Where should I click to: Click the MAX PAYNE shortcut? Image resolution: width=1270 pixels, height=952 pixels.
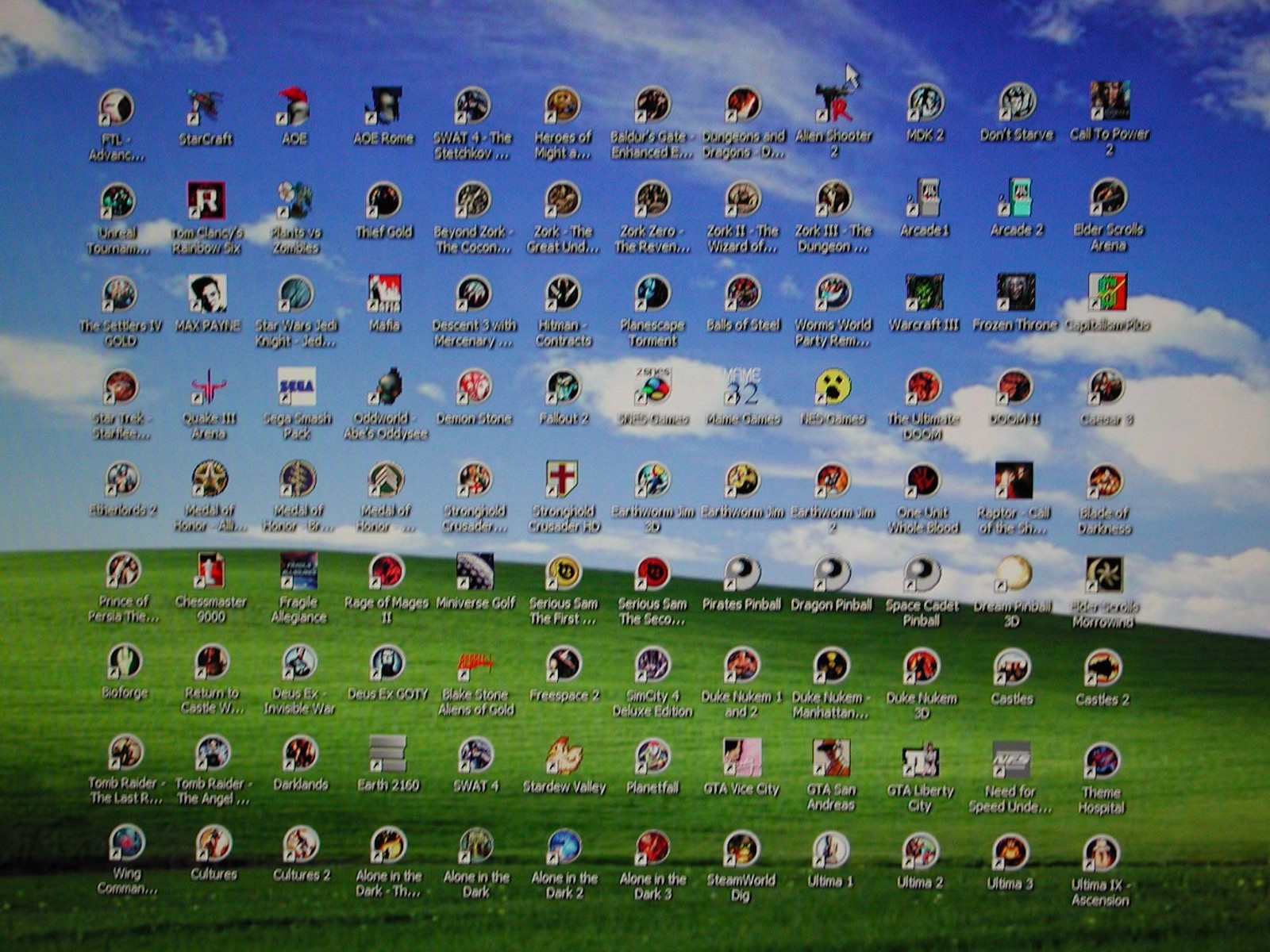click(x=207, y=294)
